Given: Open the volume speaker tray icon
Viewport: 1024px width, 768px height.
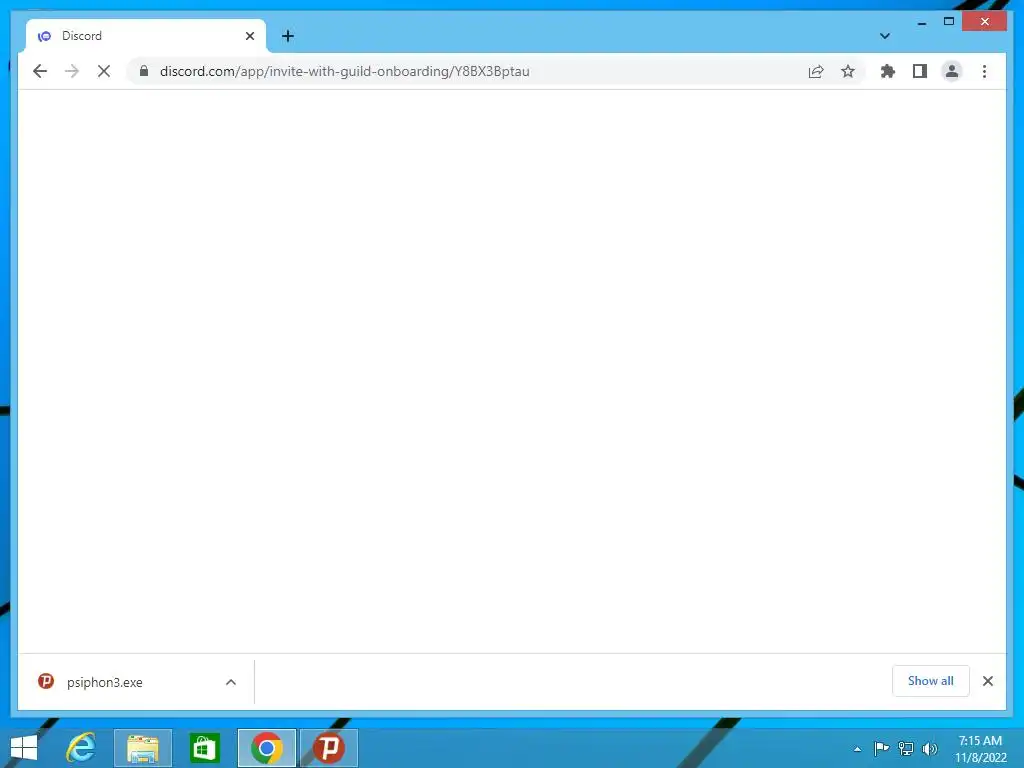Looking at the screenshot, I should (x=930, y=748).
